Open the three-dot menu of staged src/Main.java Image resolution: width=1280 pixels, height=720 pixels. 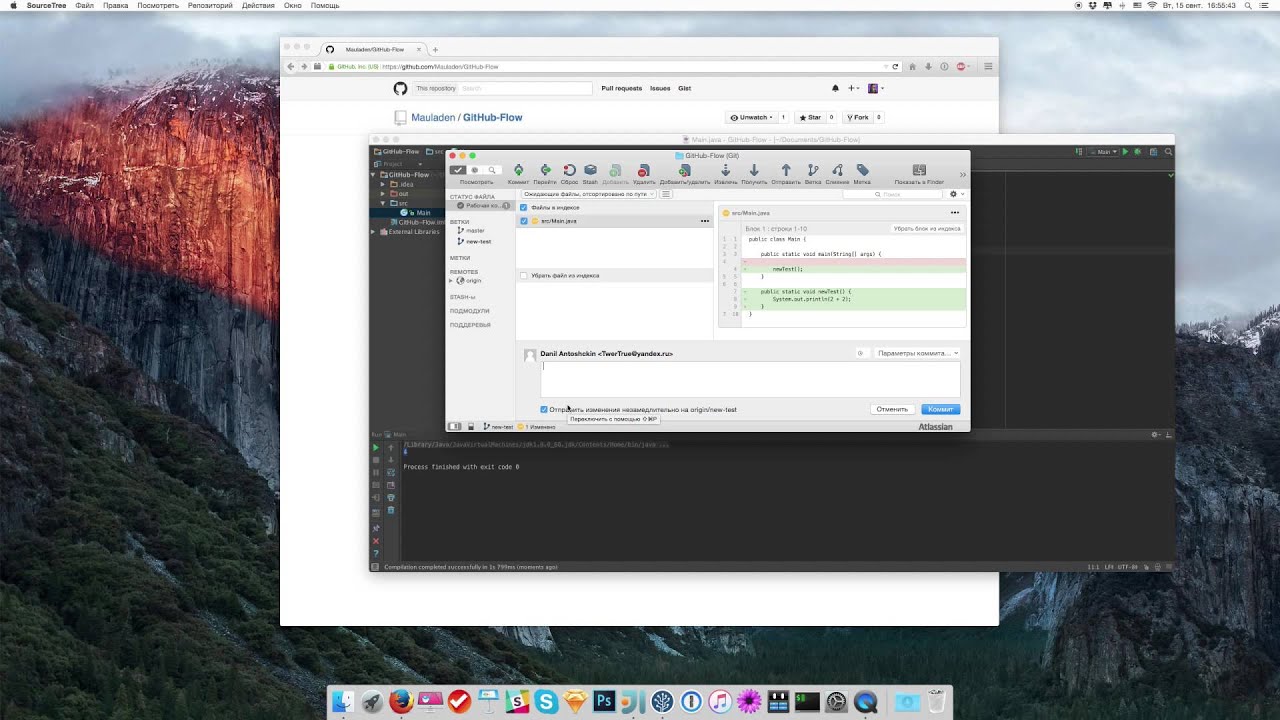pos(705,221)
